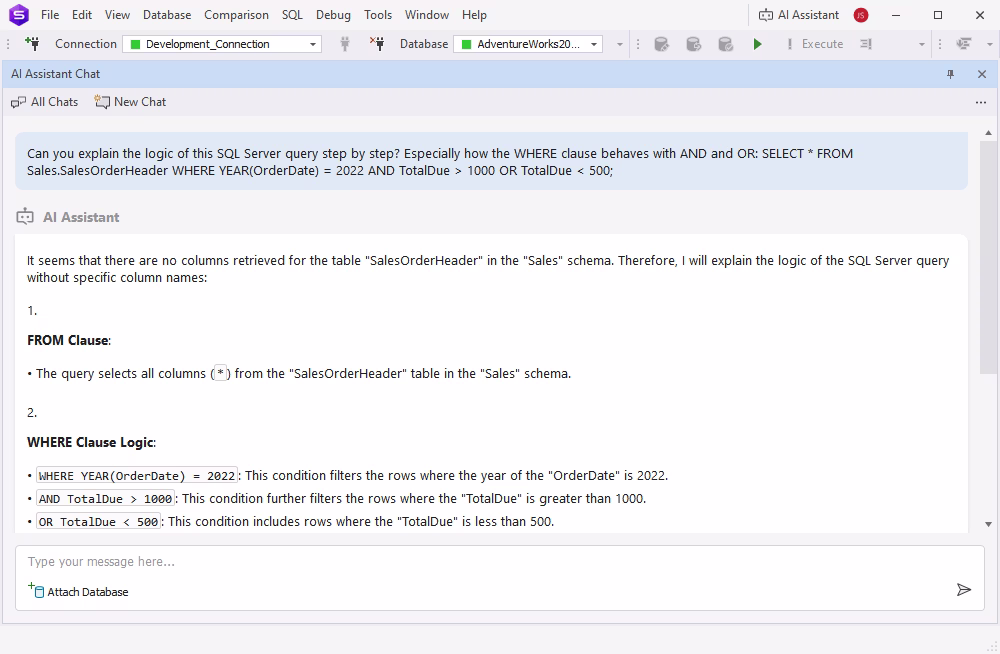Open All Chats list

click(45, 102)
